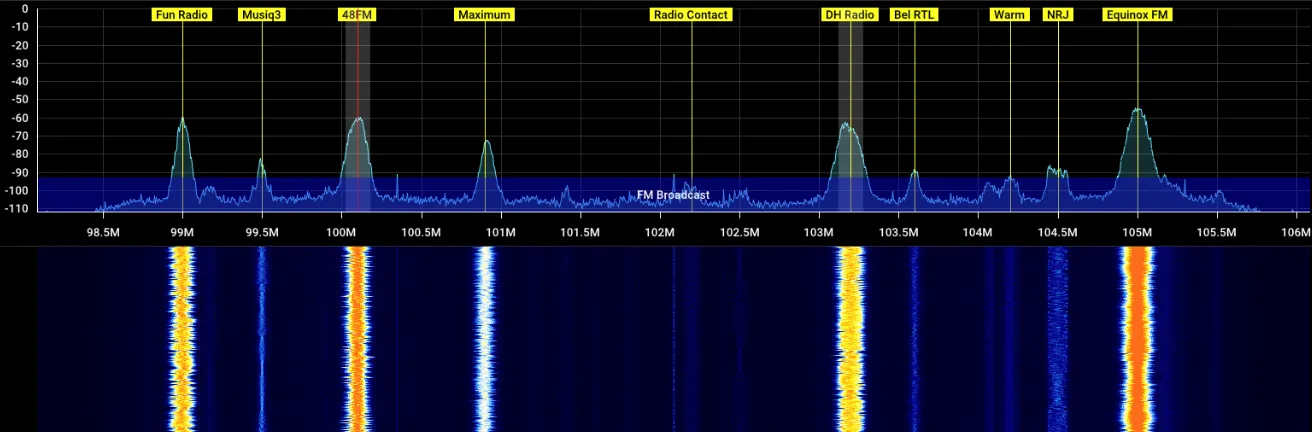Tune to the 48FM bookmark label
This screenshot has height=432, width=1312.
(357, 15)
